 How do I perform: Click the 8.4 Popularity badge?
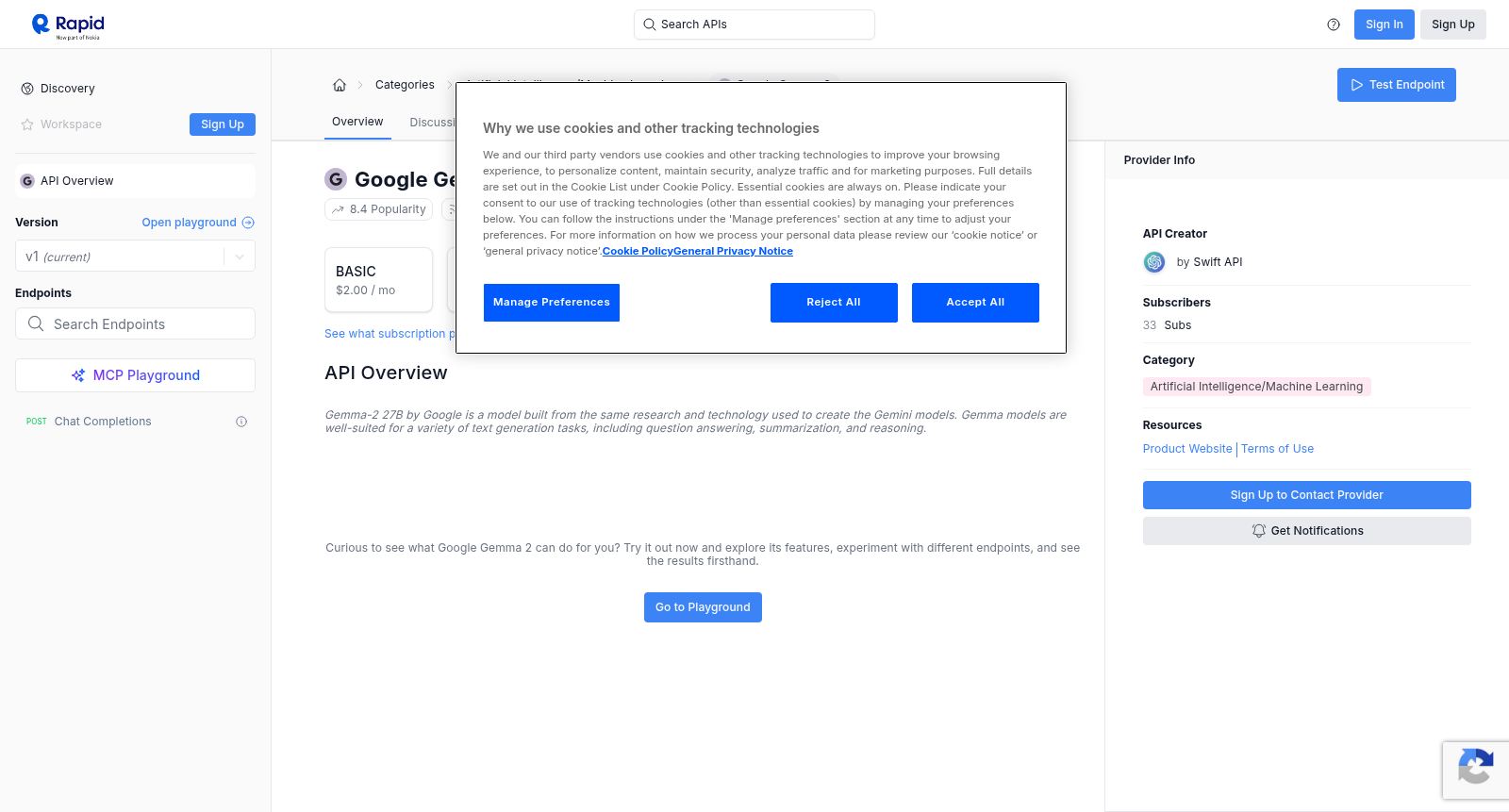[x=378, y=209]
